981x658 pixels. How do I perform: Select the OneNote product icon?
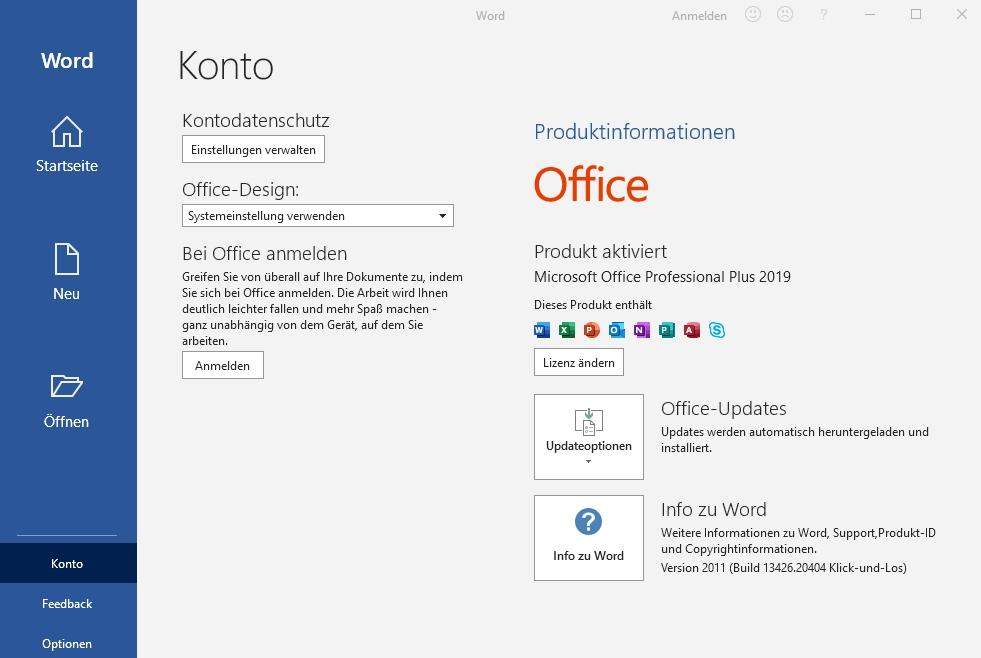pos(641,329)
